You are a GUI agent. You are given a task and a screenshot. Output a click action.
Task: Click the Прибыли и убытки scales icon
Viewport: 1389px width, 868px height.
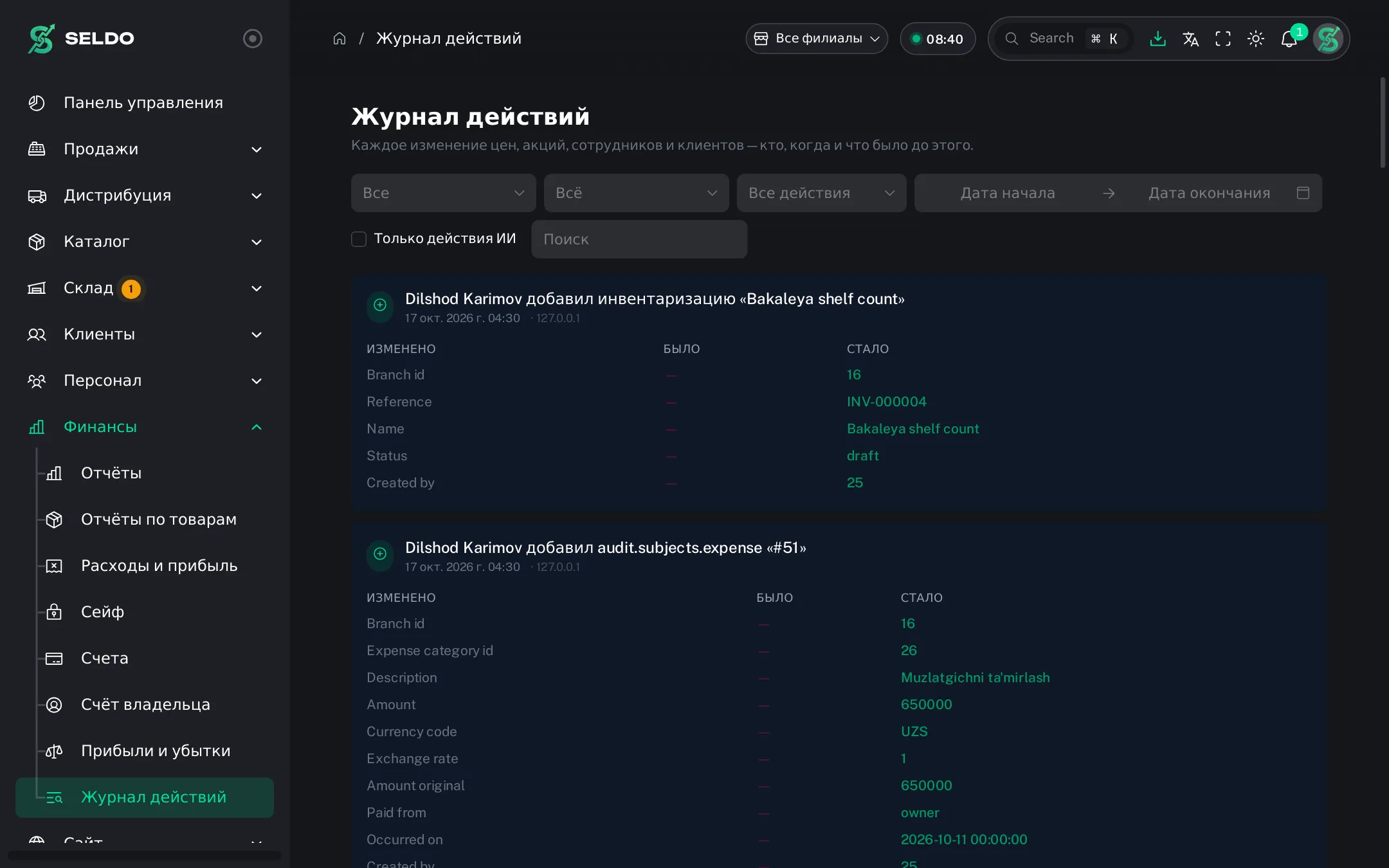[x=55, y=751]
